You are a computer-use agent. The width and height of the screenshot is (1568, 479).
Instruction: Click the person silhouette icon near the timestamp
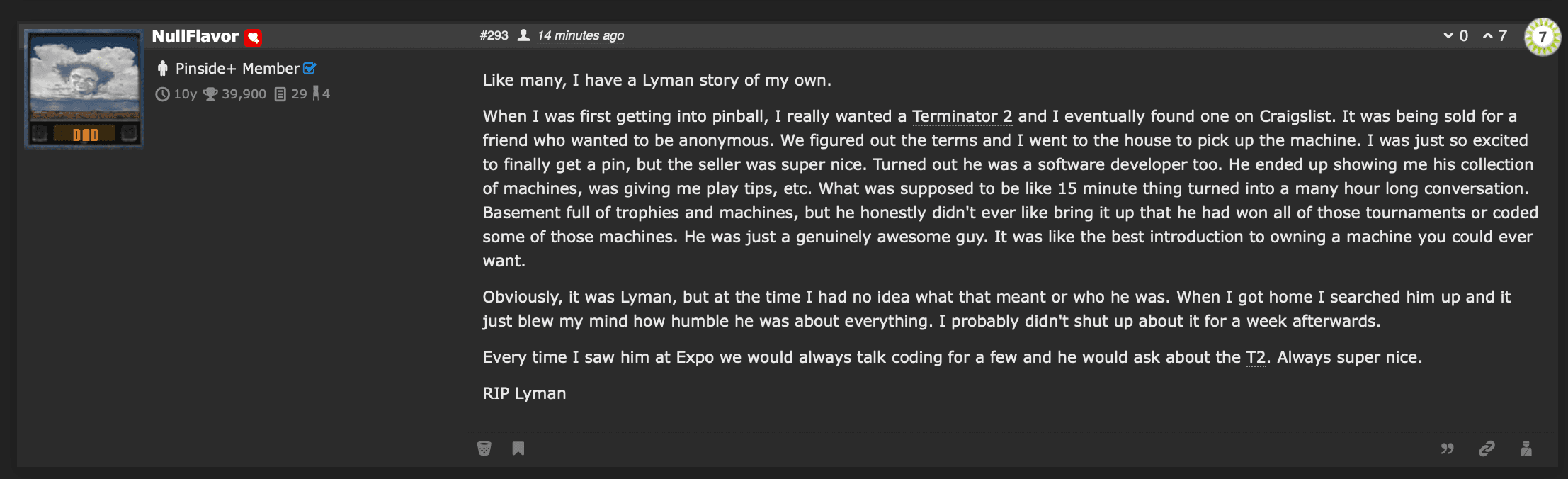coord(523,35)
